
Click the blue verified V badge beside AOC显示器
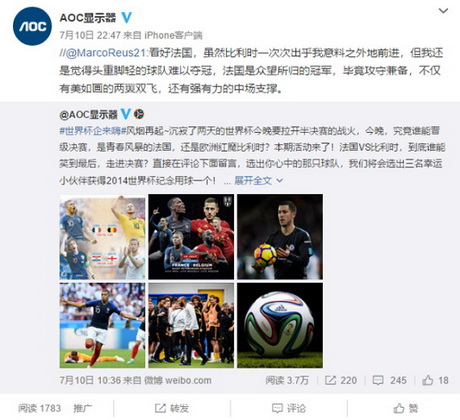(126, 17)
